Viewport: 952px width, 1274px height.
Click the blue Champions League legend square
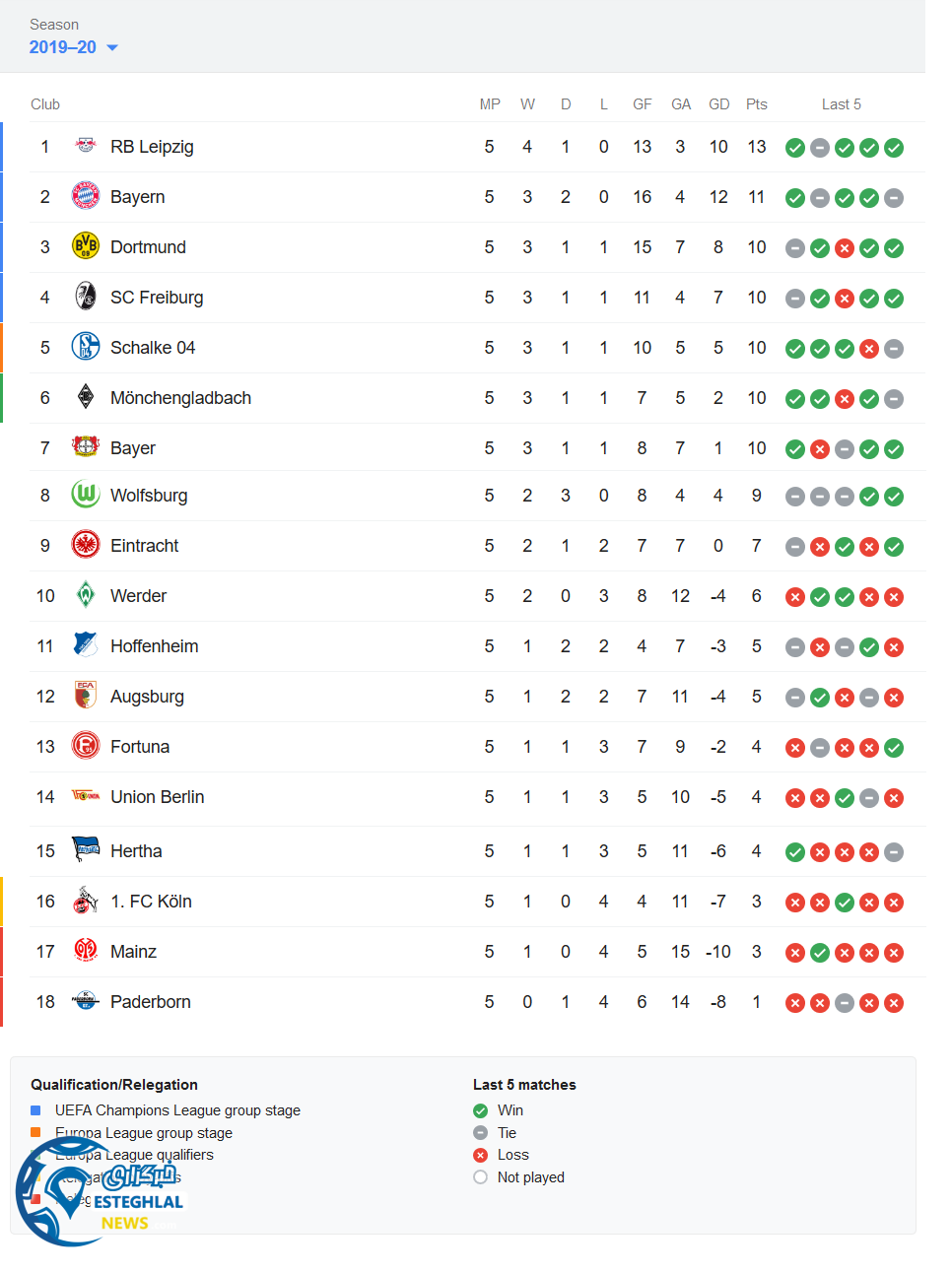tap(35, 1110)
